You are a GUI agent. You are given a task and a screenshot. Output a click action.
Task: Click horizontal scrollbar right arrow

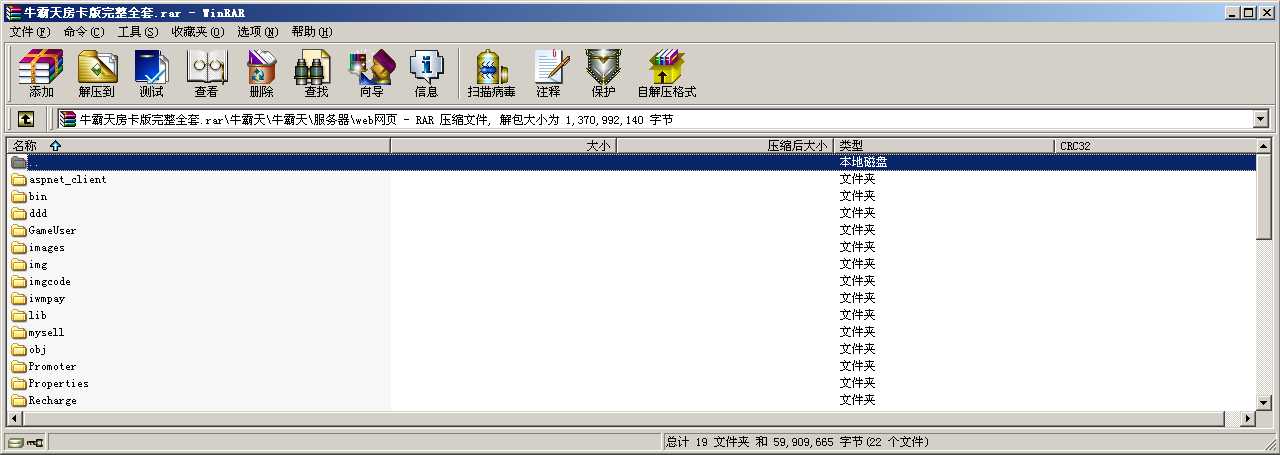[x=1247, y=418]
